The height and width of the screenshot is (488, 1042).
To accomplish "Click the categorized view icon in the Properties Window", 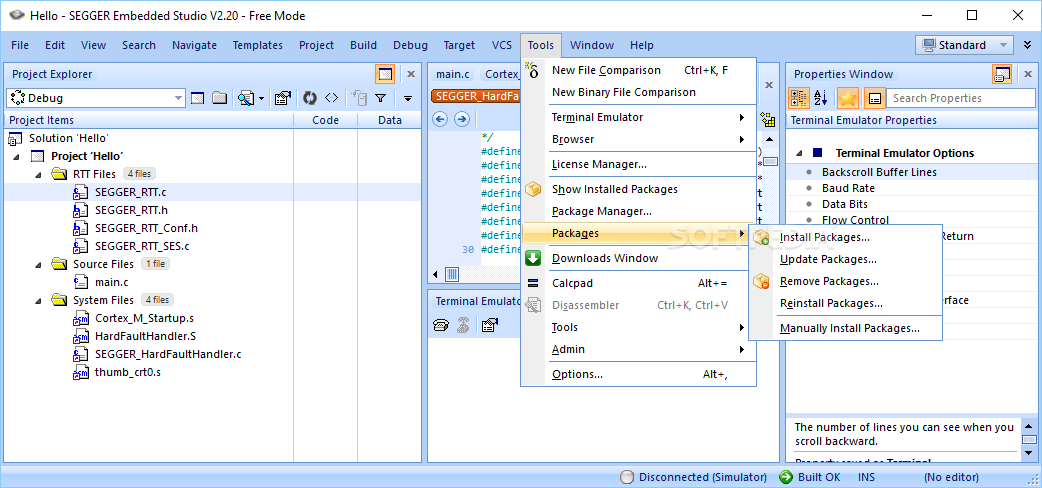I will 798,98.
